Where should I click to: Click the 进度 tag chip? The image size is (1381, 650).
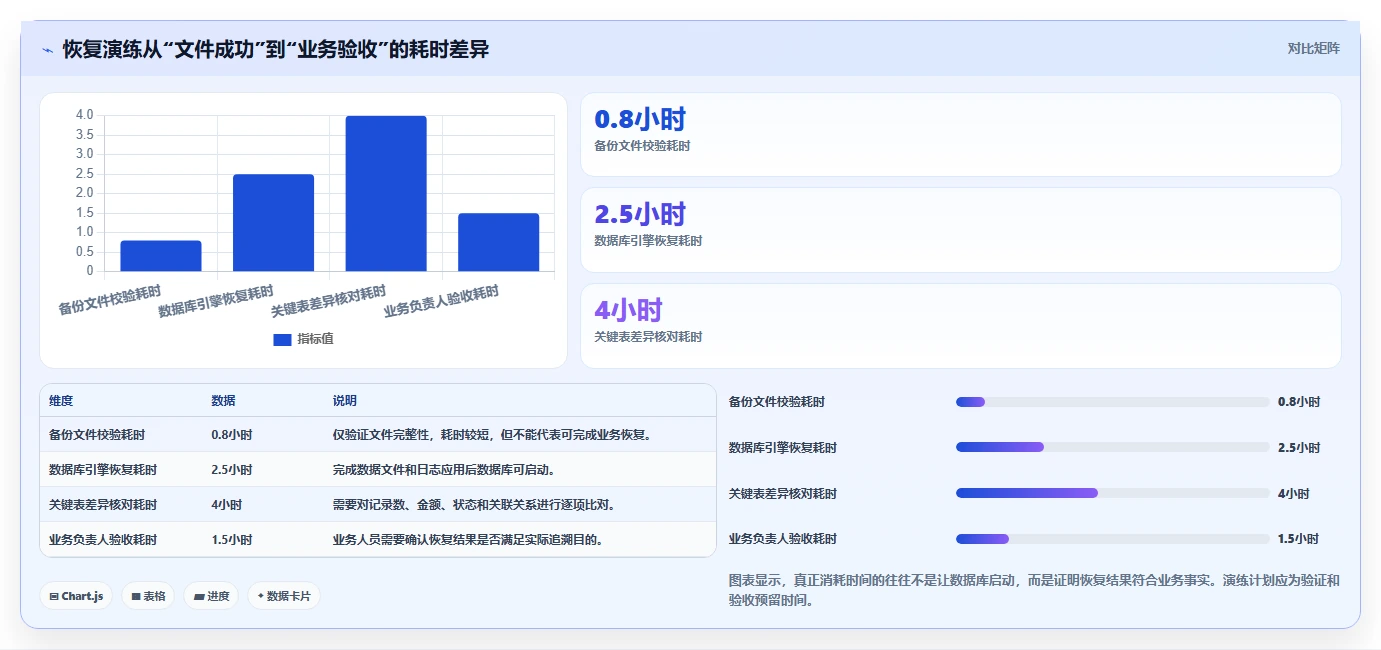point(211,596)
